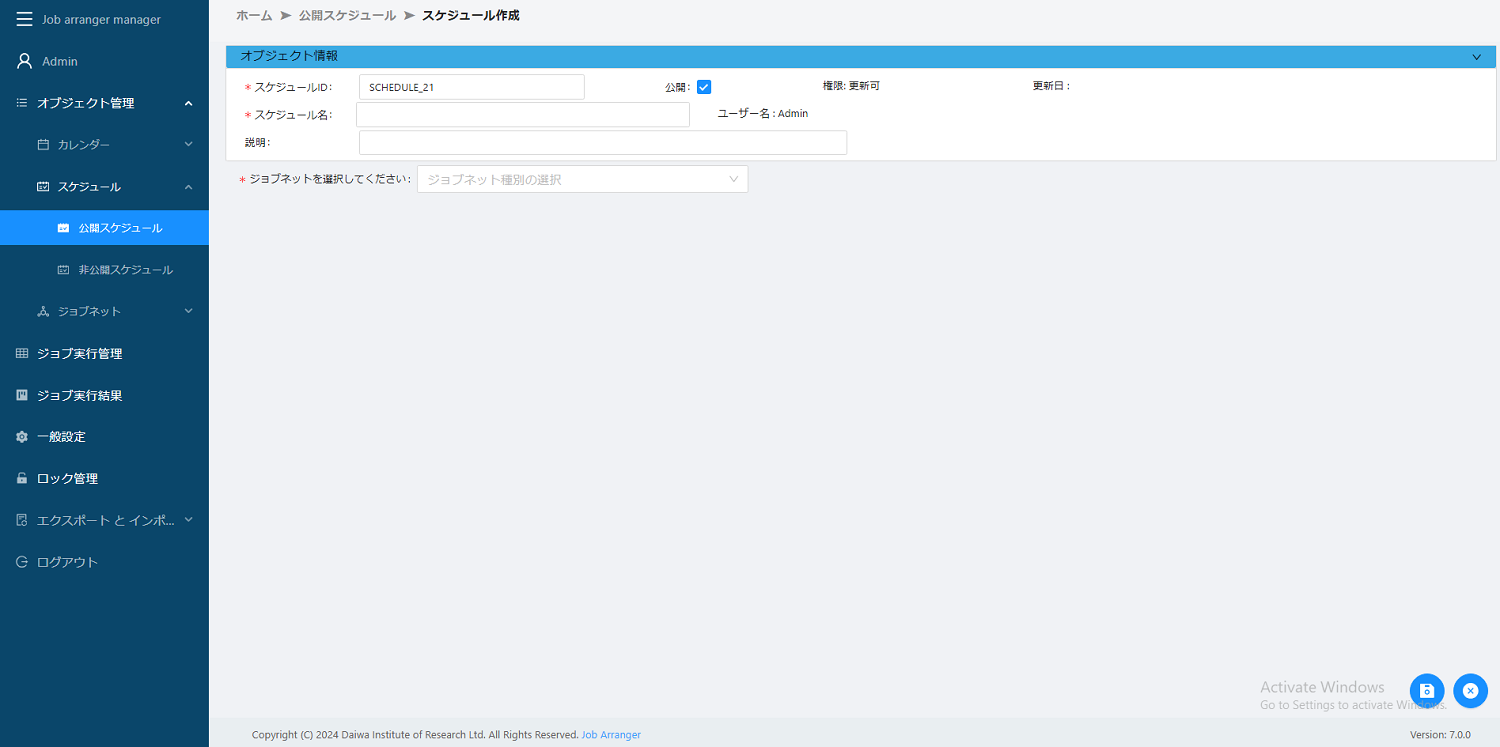Click the cancel circular X icon

[1470, 690]
